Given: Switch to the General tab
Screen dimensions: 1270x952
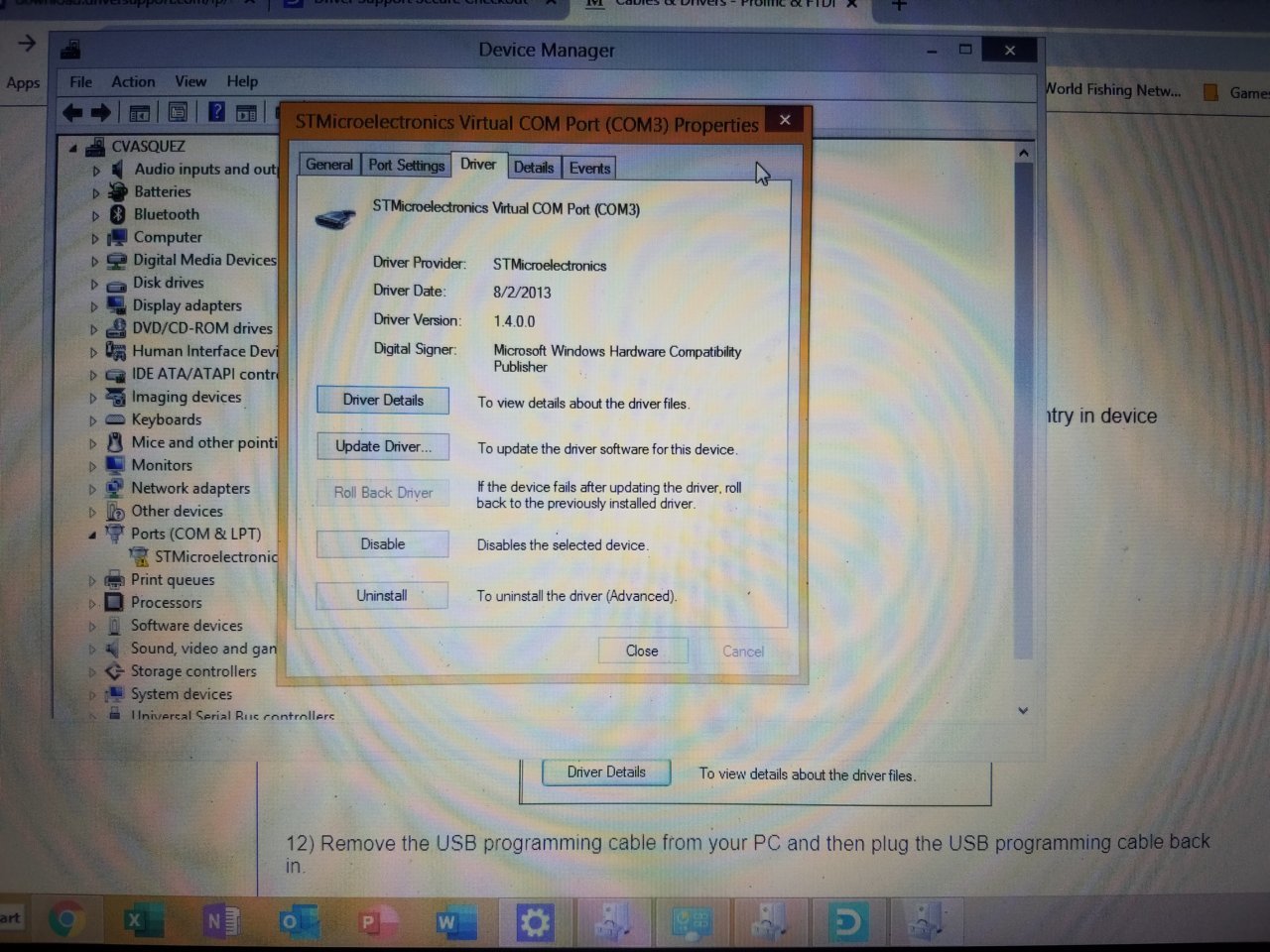Looking at the screenshot, I should [328, 165].
